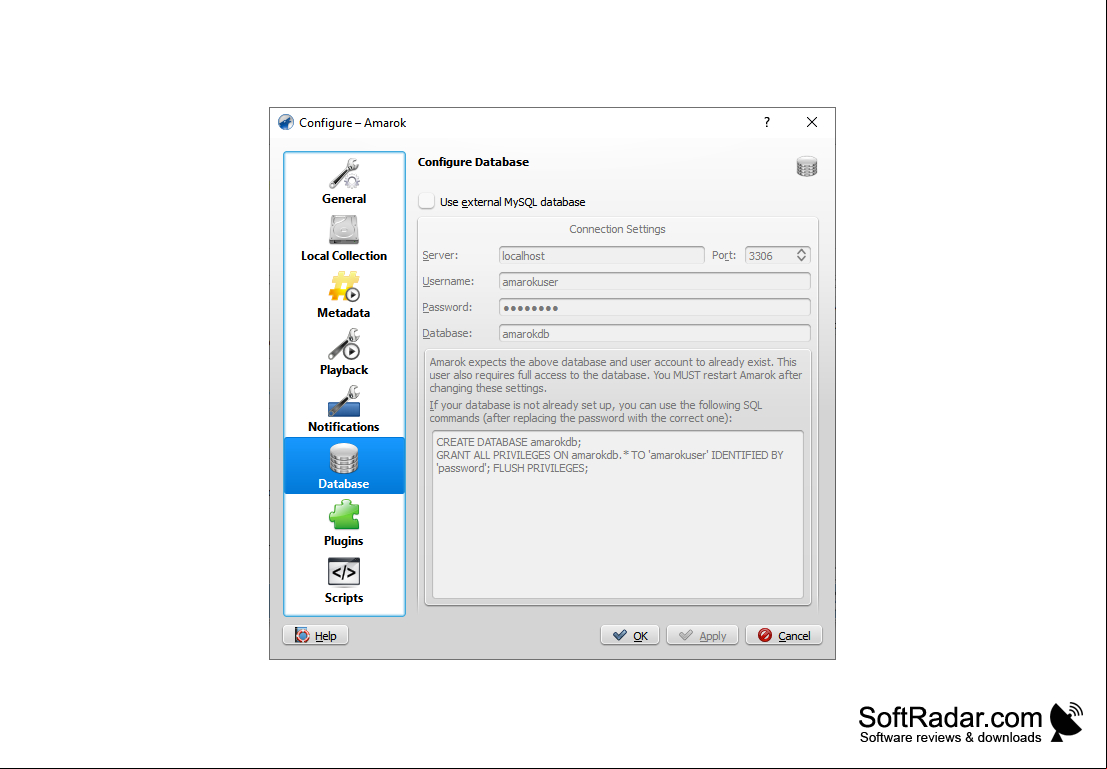Open Help from the bottom-left button
This screenshot has width=1107, height=769.
pos(316,636)
